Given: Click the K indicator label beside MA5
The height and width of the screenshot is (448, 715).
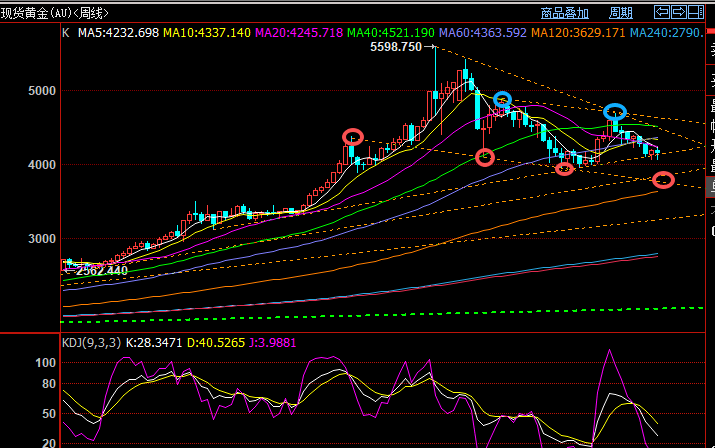Looking at the screenshot, I should coord(66,33).
